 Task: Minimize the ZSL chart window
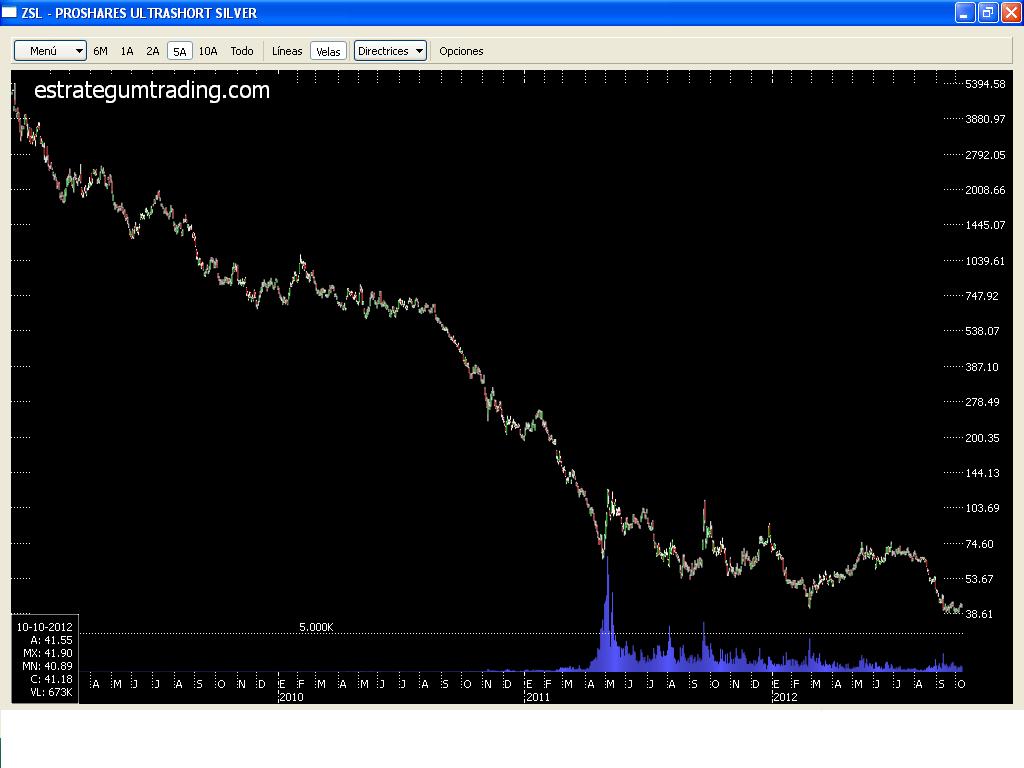[x=965, y=12]
